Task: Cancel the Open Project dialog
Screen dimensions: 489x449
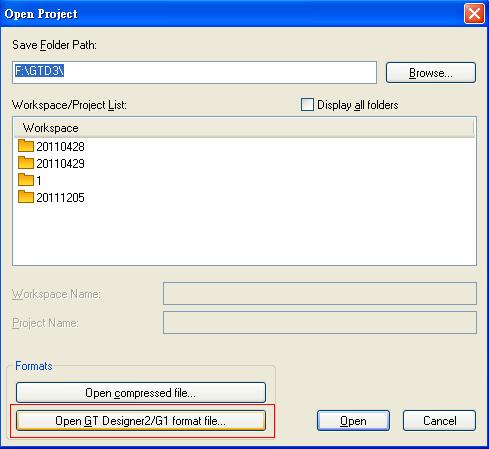Action: pyautogui.click(x=439, y=421)
